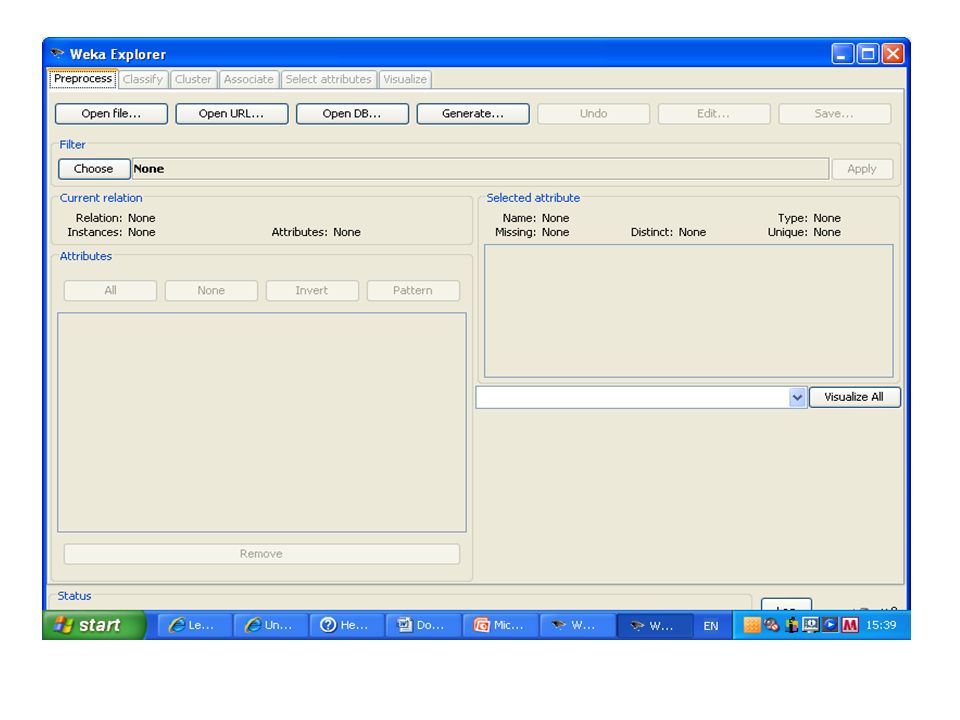960x720 pixels.
Task: Click the active, pressed Weka taskbar button
Action: [655, 625]
